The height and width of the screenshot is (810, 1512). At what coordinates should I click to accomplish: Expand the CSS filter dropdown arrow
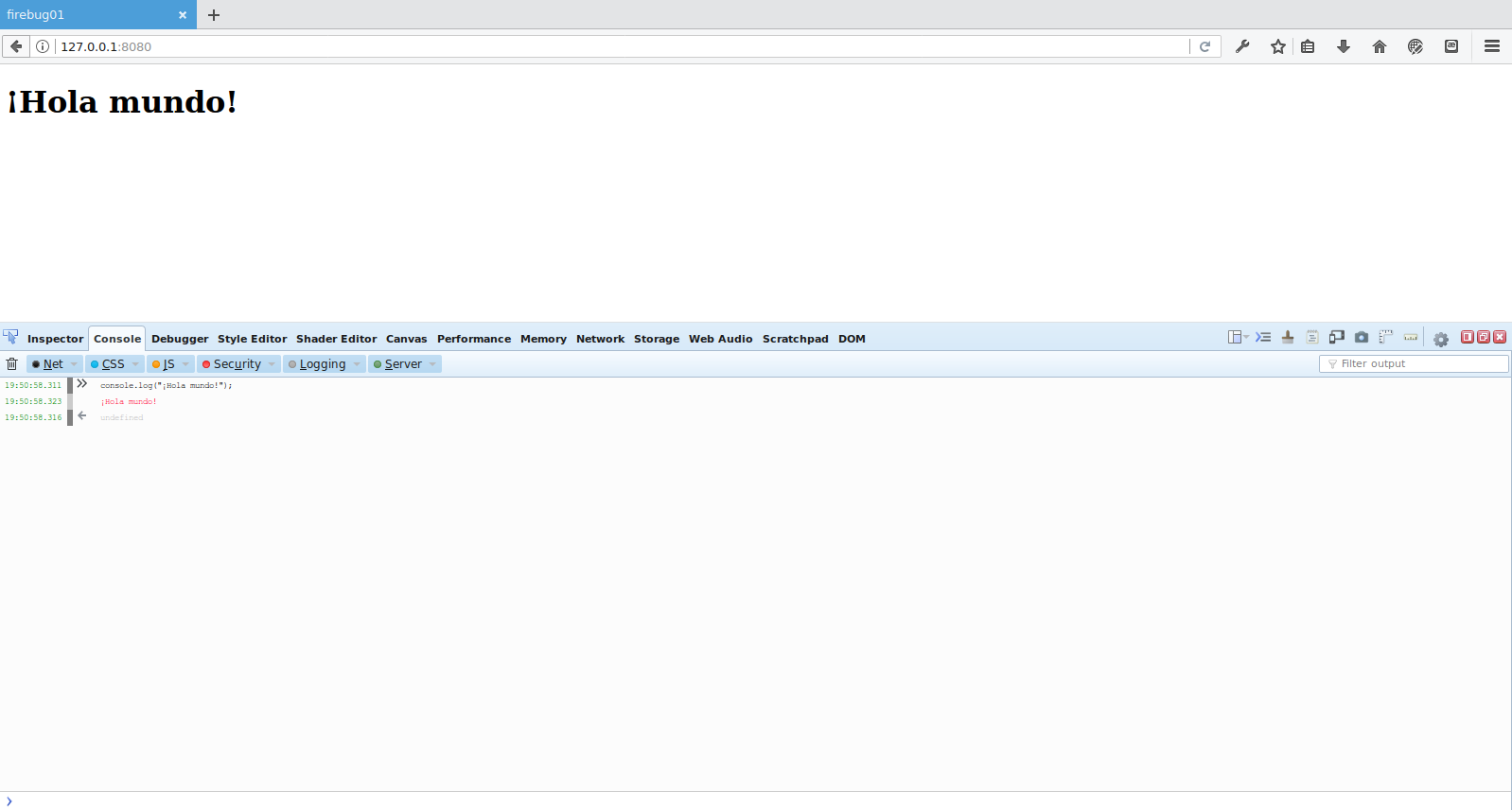(136, 364)
